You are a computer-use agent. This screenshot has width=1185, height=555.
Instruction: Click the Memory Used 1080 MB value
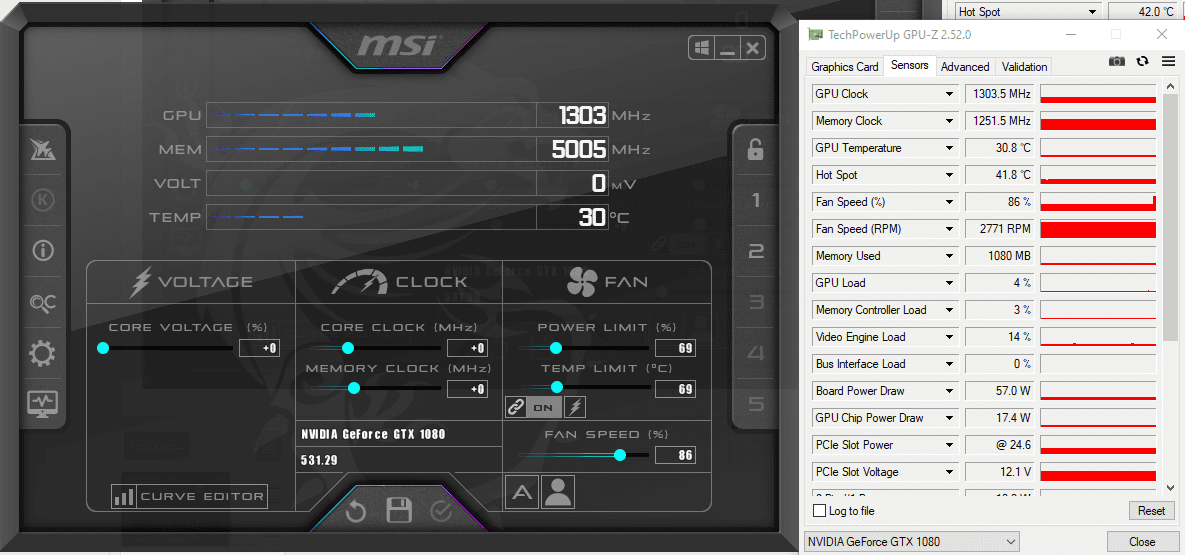click(1000, 256)
